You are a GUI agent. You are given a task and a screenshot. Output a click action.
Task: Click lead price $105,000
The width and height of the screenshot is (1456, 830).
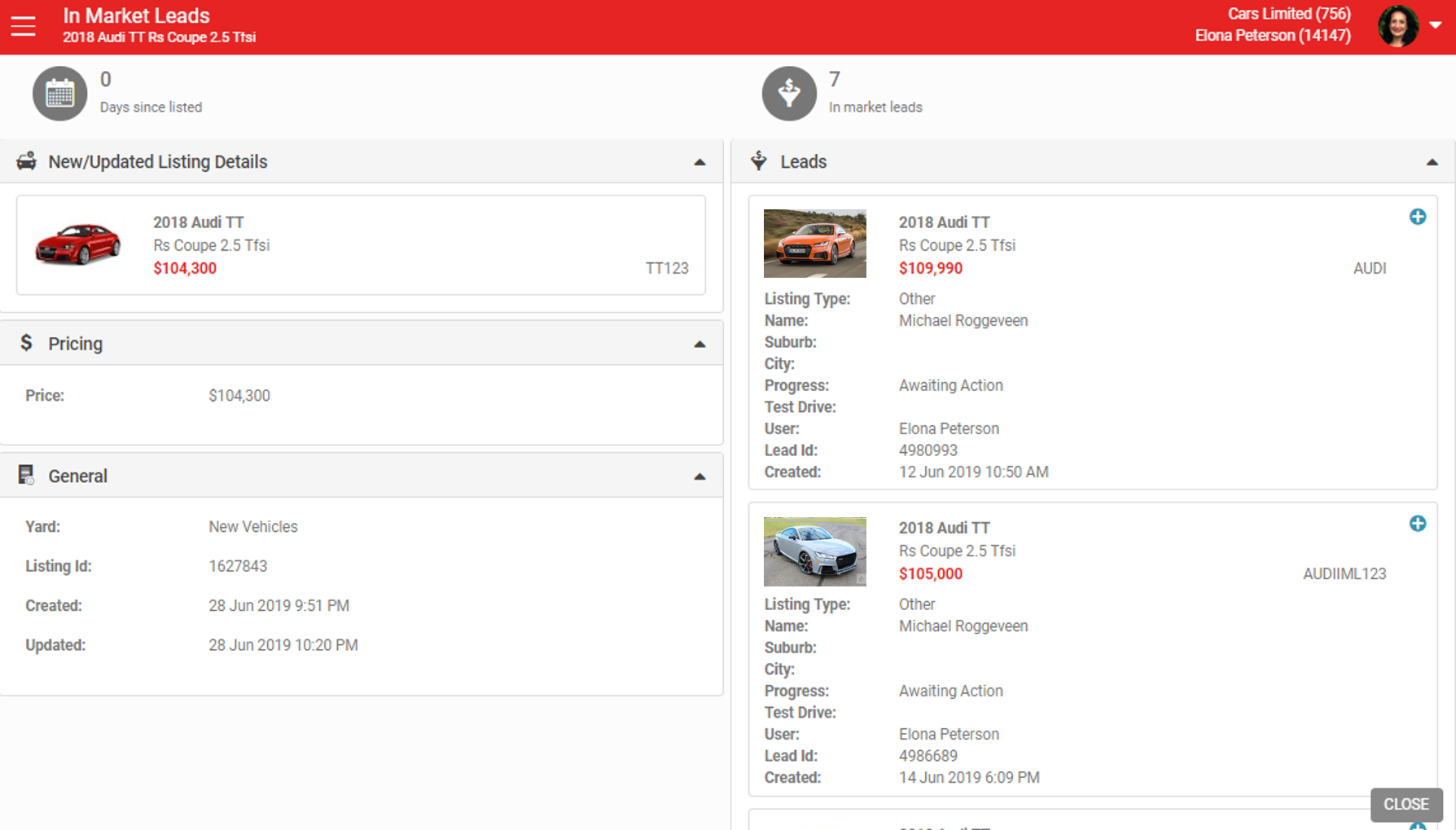(x=931, y=573)
